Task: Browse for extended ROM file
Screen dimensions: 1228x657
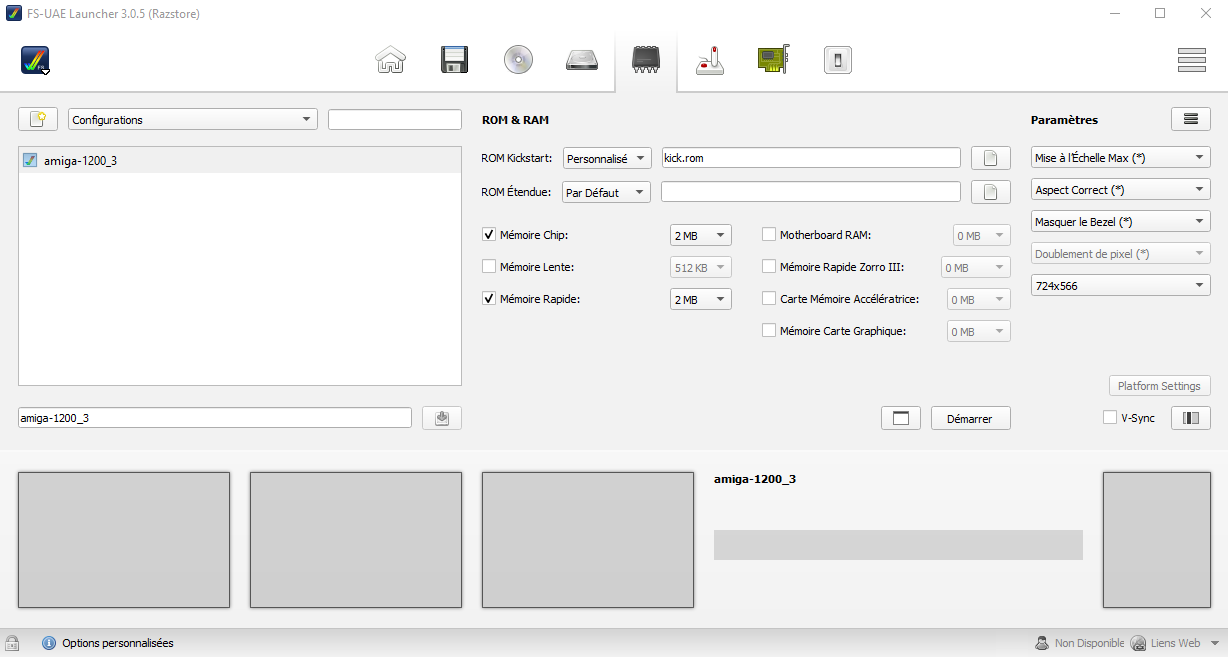Action: pyautogui.click(x=990, y=192)
